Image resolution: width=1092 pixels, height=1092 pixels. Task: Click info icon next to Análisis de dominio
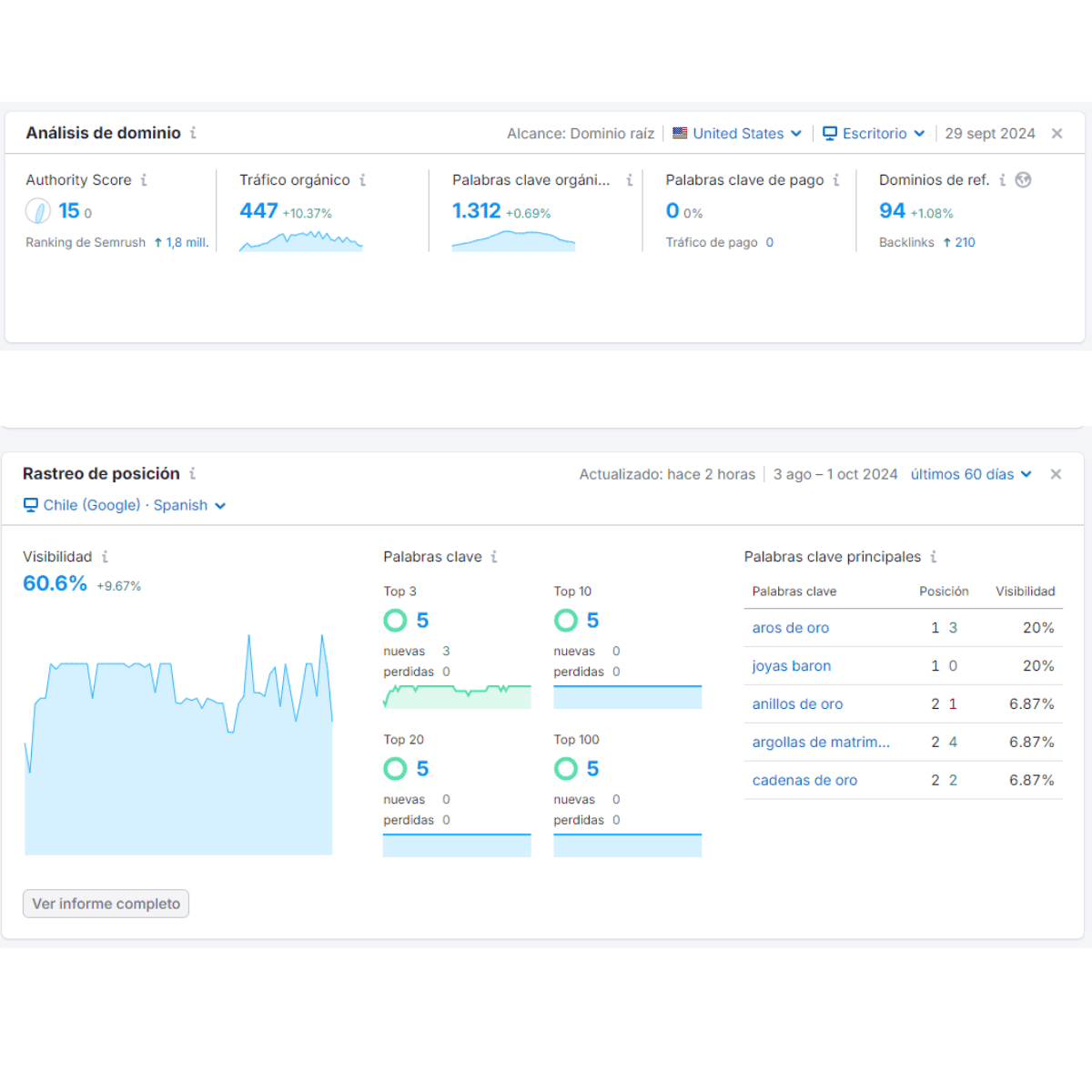tap(193, 133)
